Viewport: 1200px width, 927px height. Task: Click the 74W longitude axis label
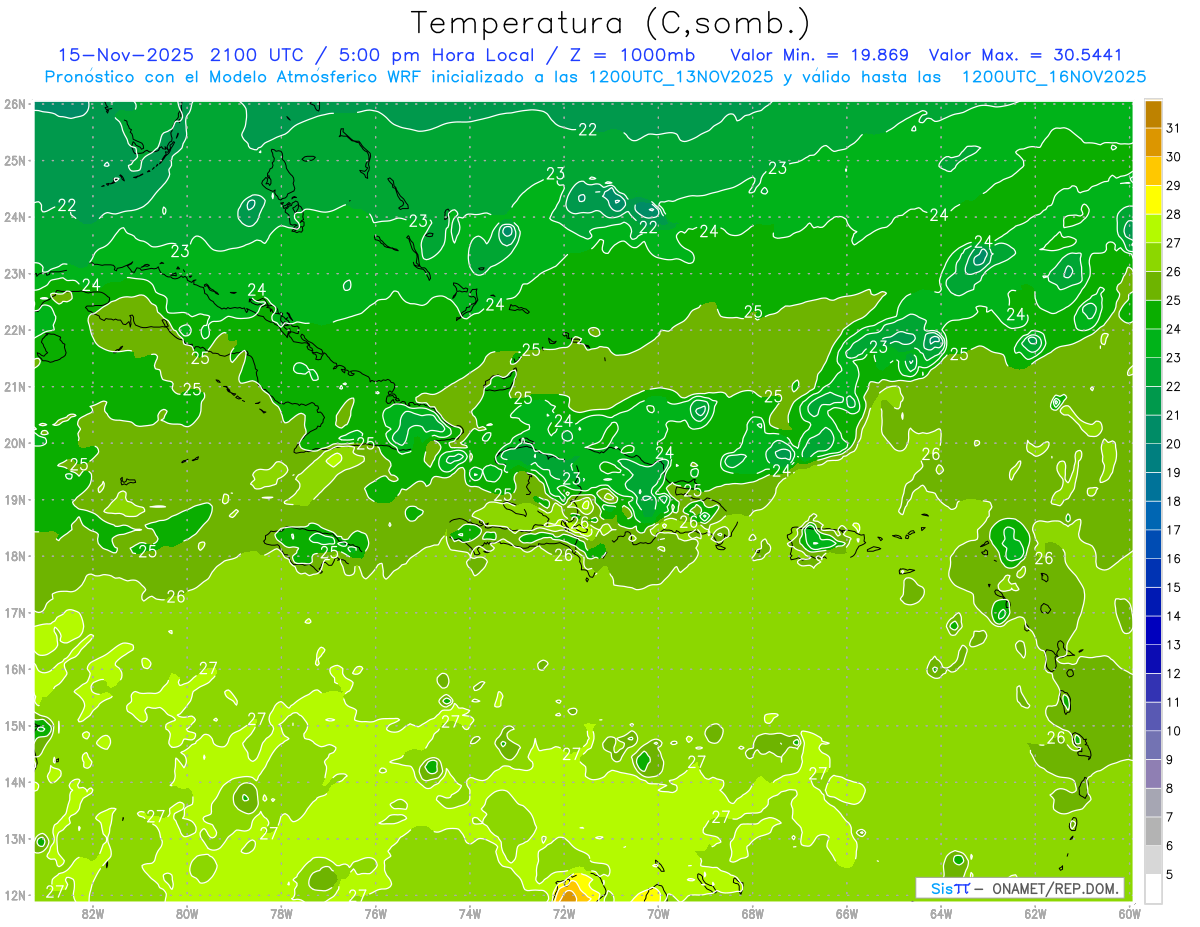tap(470, 913)
